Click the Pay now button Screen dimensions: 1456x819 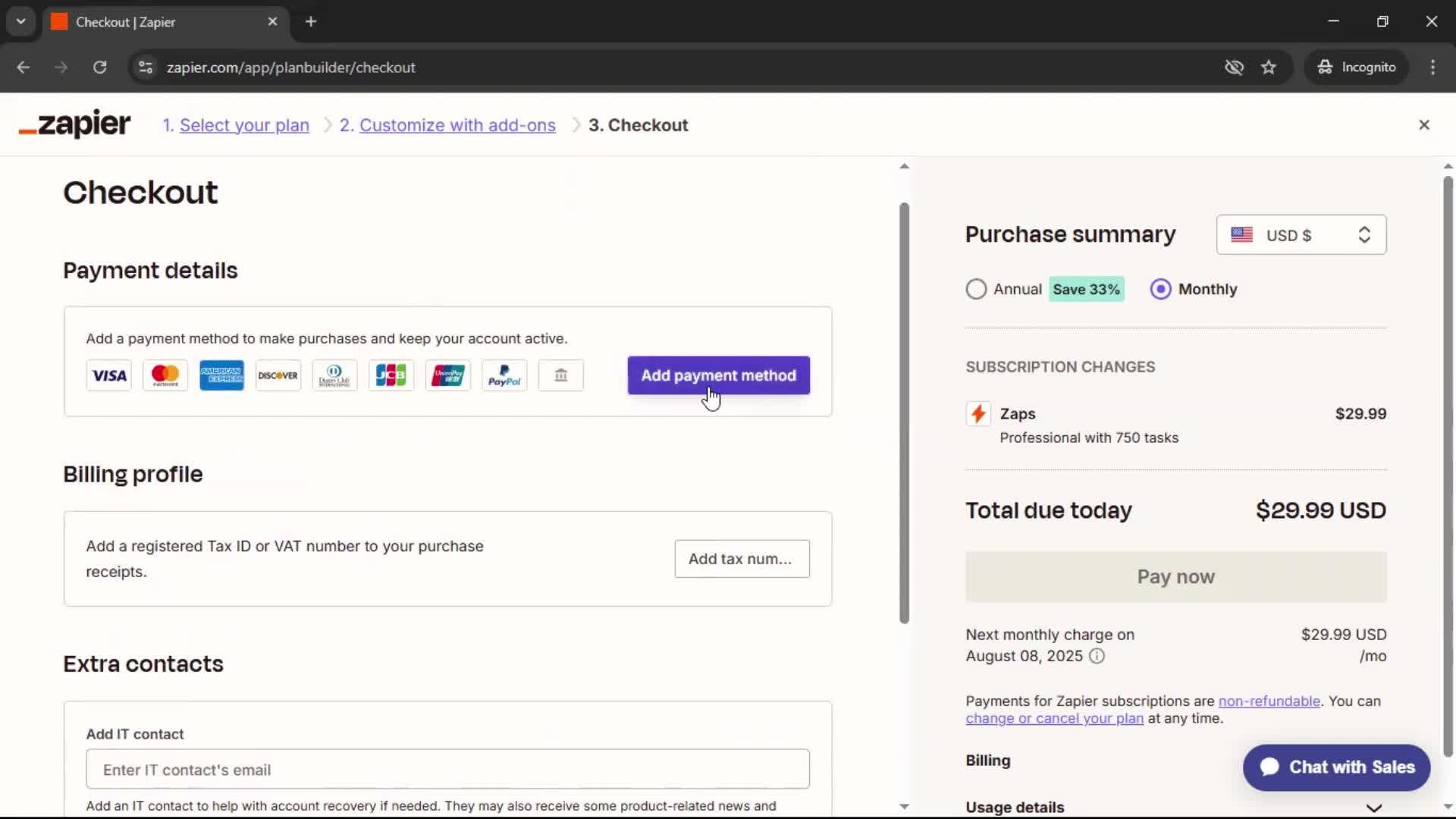pos(1175,577)
